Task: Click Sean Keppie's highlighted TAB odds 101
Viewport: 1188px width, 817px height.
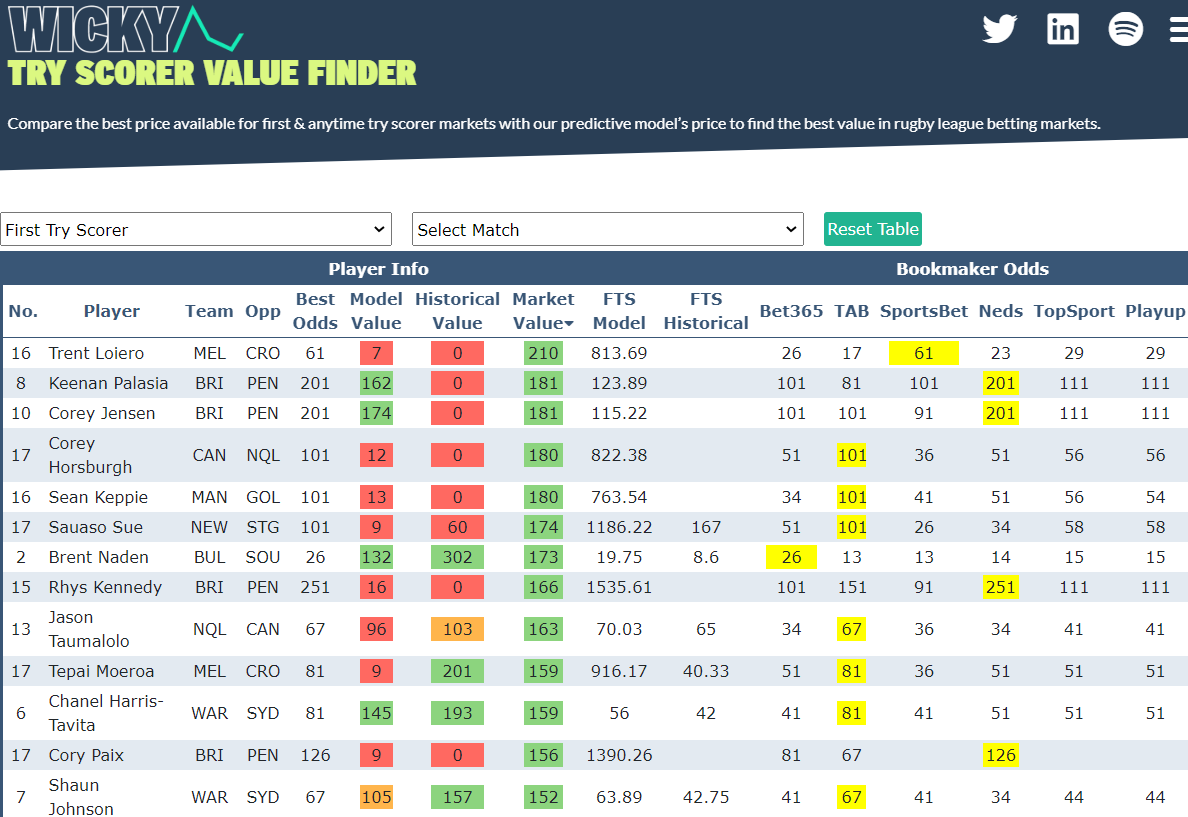Action: tap(852, 497)
